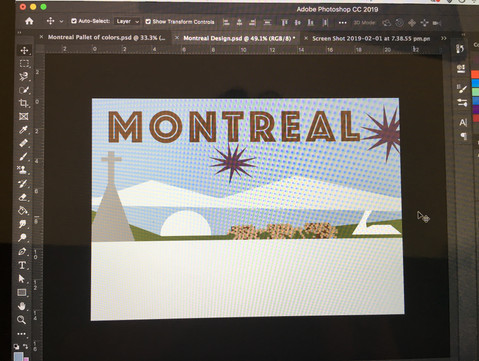The image size is (479, 361).
Task: Open the align and distribute more options
Action: click(x=342, y=23)
